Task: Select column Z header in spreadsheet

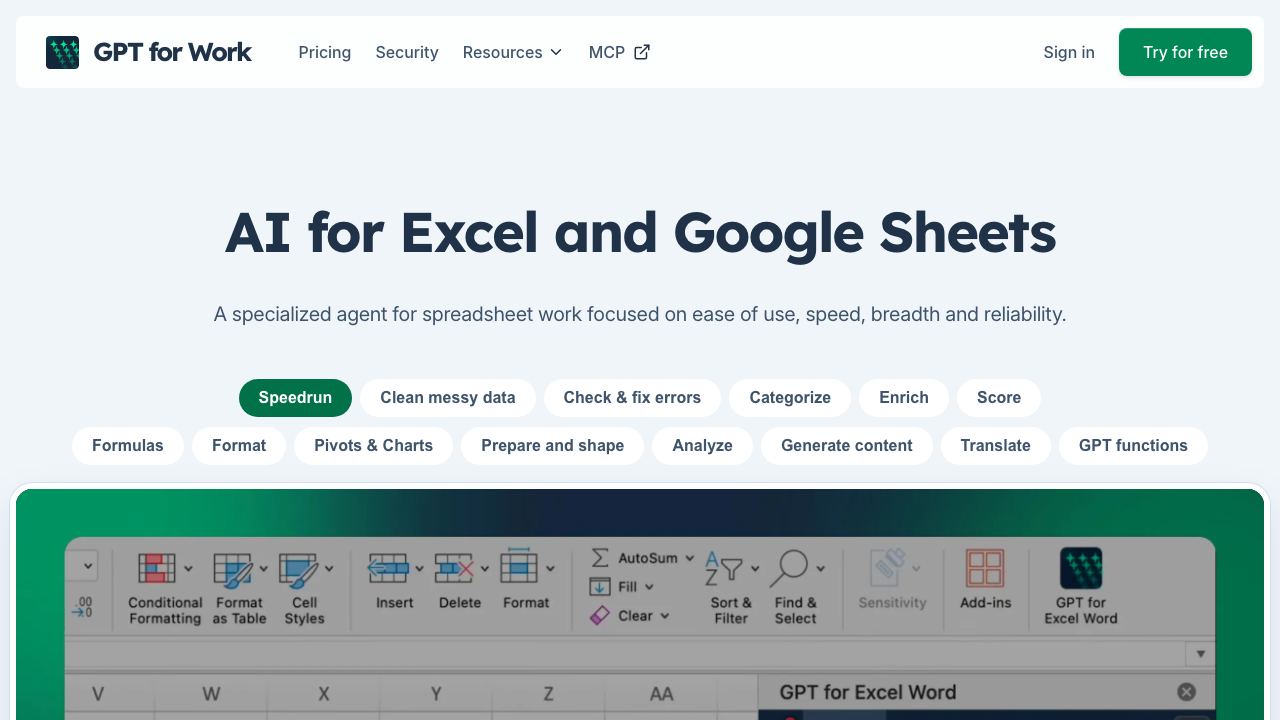Action: [x=549, y=694]
